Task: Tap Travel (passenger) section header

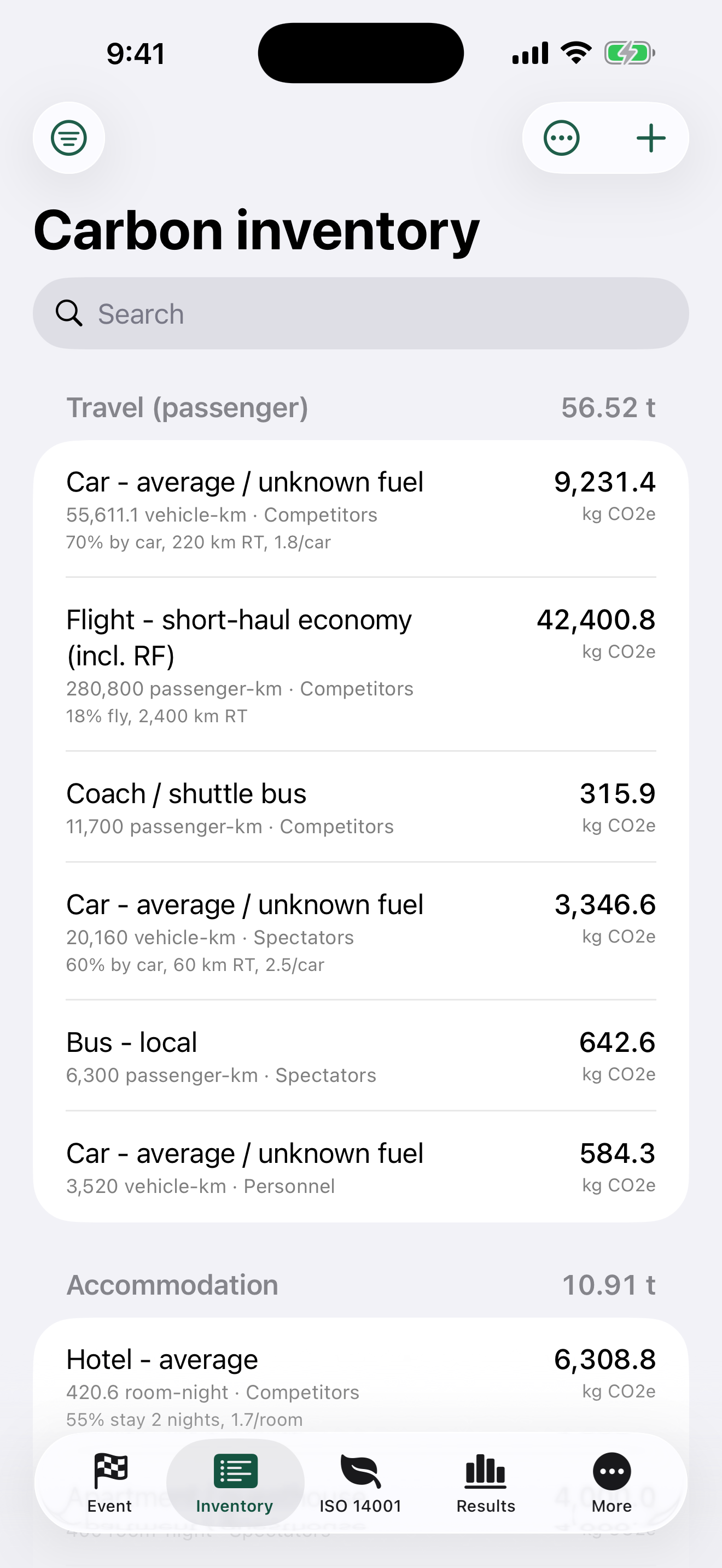Action: [187, 407]
